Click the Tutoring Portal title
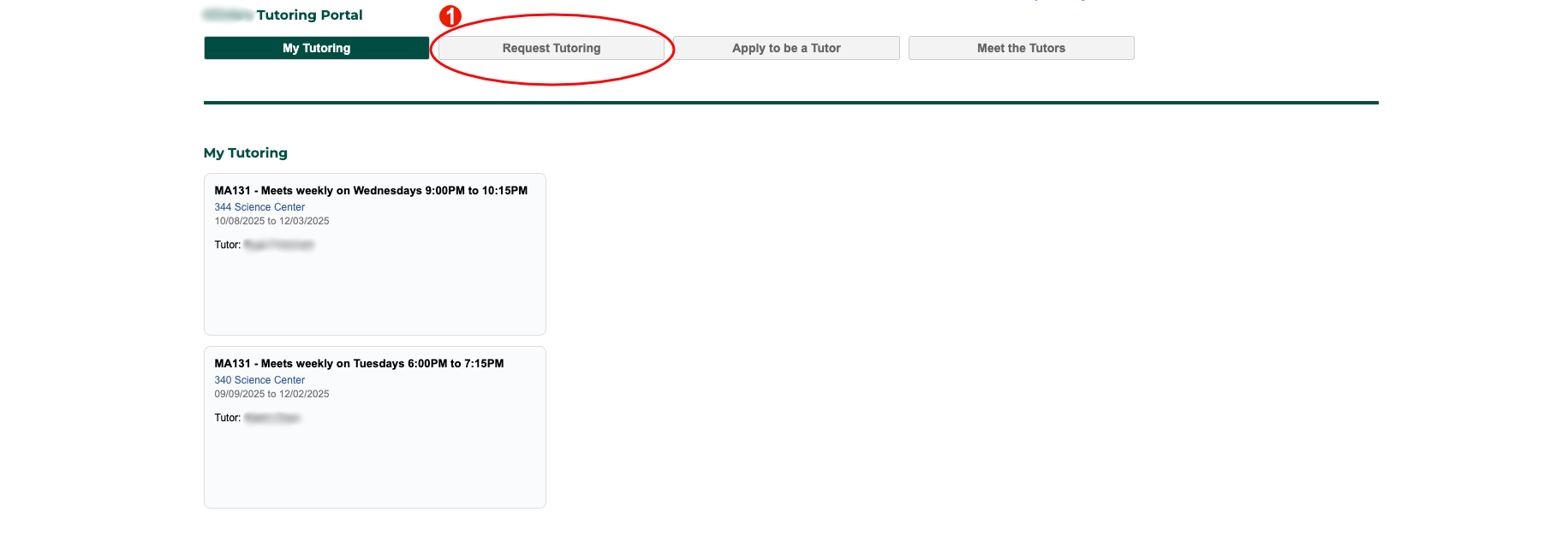The height and width of the screenshot is (548, 1568). [x=309, y=15]
